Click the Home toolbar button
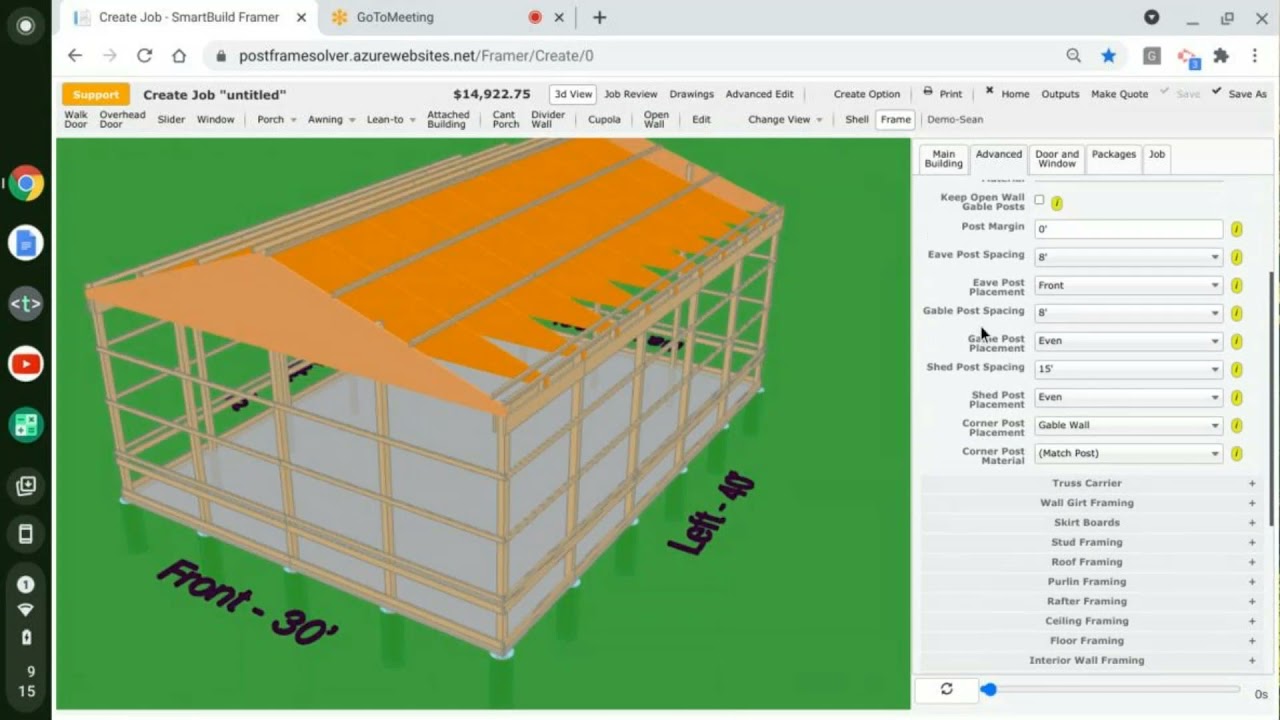This screenshot has width=1280, height=720. (1007, 93)
